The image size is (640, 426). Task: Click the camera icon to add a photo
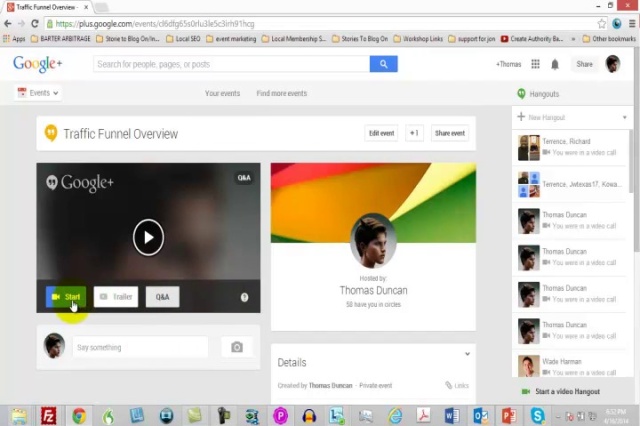[237, 347]
